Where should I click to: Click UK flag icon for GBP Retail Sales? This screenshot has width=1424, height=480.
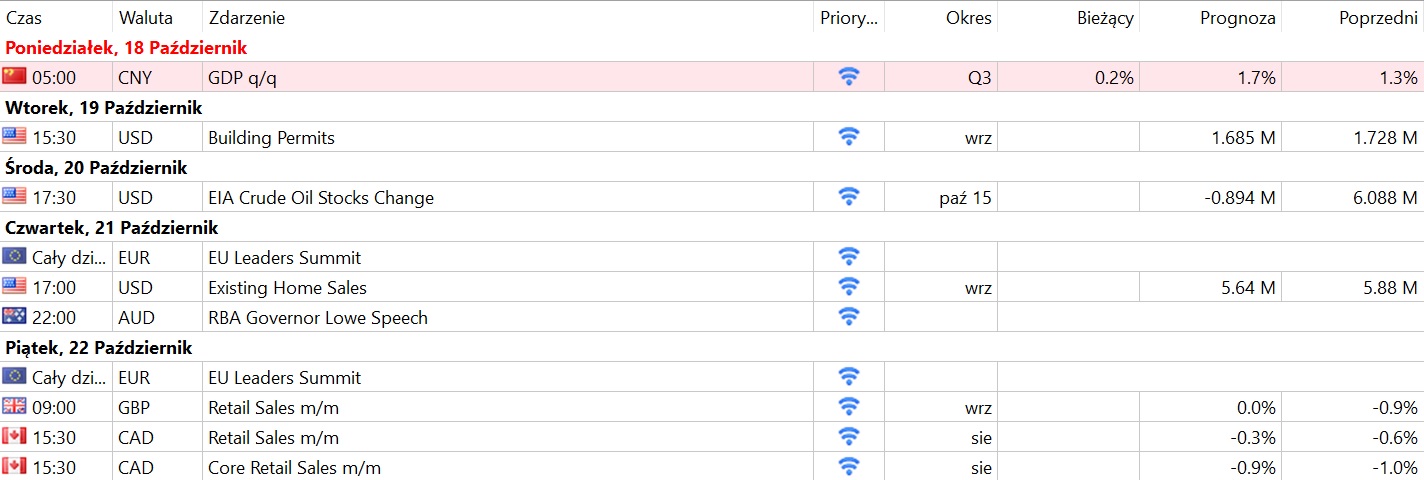coord(14,406)
